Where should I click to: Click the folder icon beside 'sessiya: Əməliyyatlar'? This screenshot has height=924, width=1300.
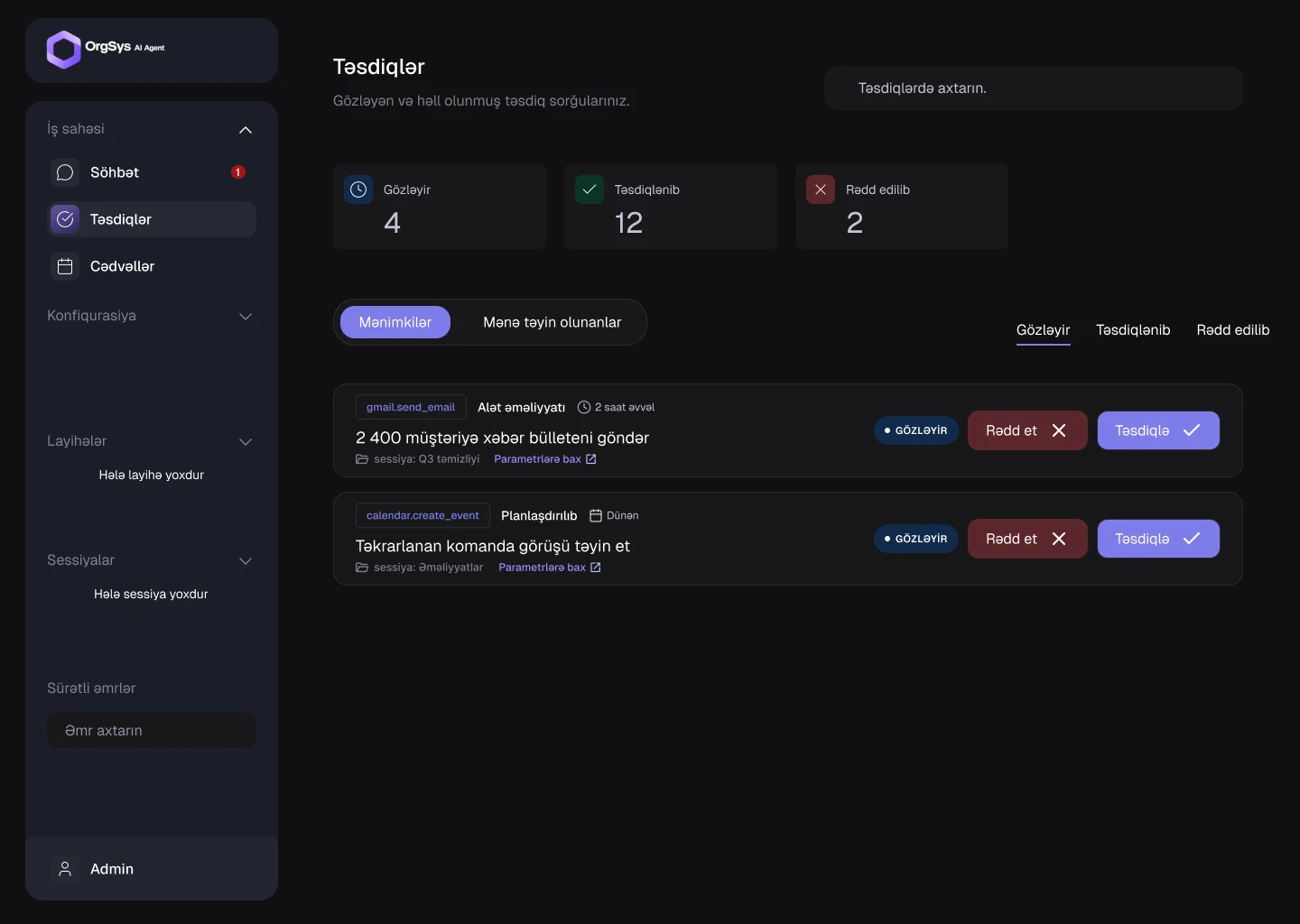pyautogui.click(x=362, y=568)
